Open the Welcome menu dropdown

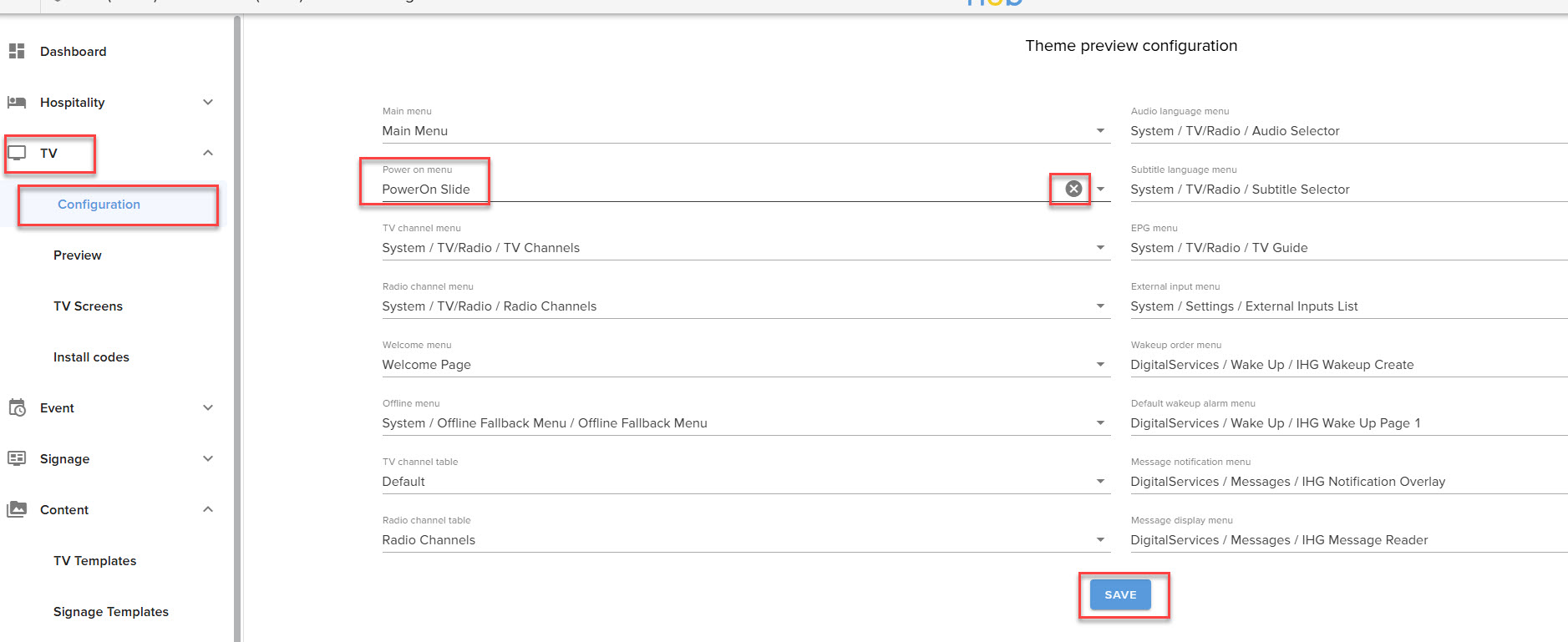tap(1100, 365)
